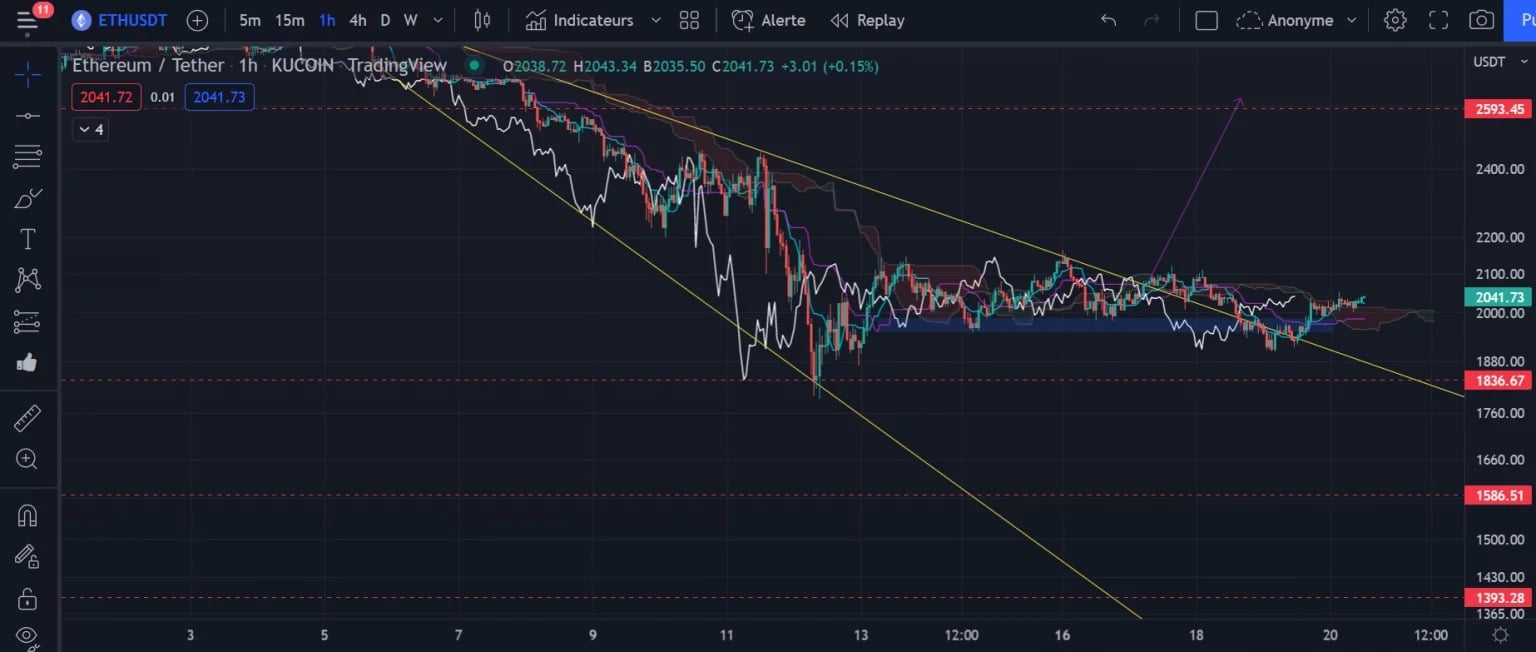The width and height of the screenshot is (1536, 652).
Task: Click the time axis label 13
Action: coord(861,635)
